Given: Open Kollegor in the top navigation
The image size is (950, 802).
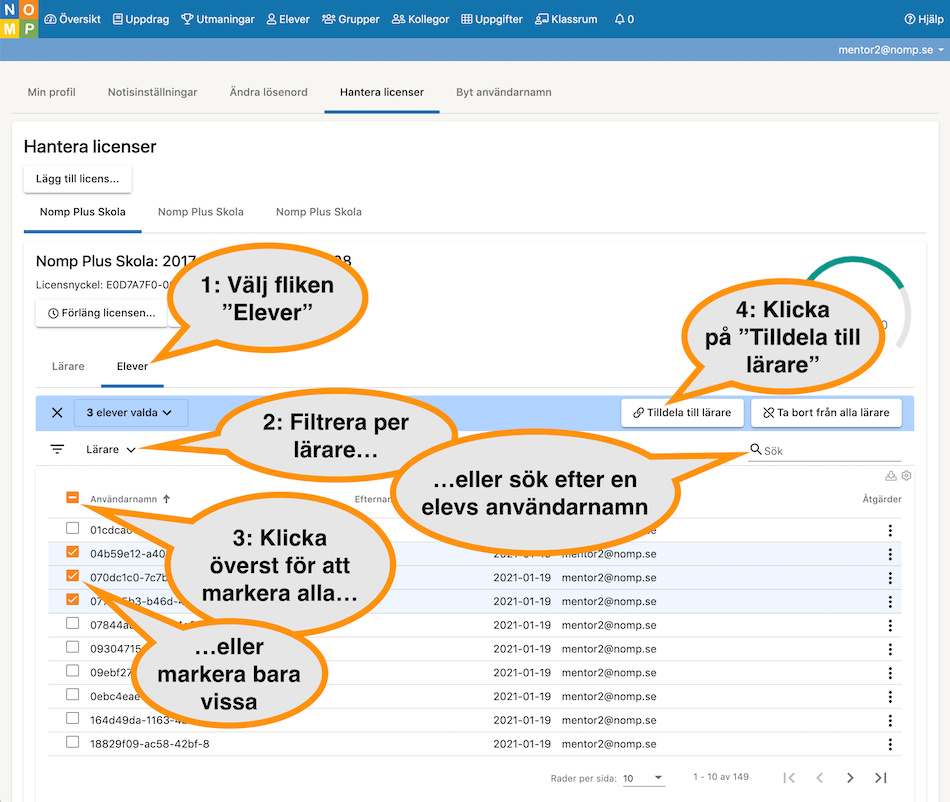Looking at the screenshot, I should pos(420,19).
